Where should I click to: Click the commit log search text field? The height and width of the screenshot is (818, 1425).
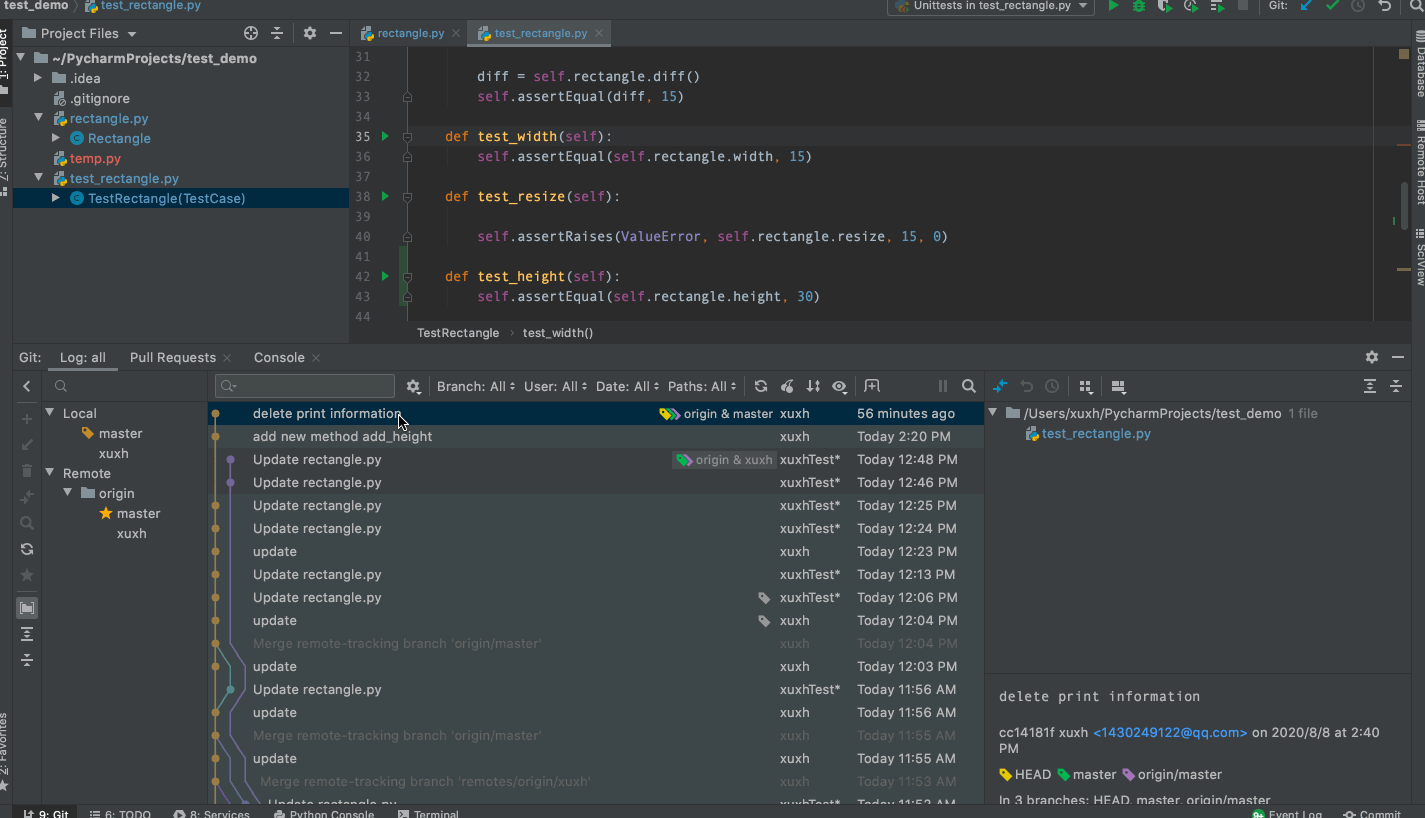(x=305, y=386)
